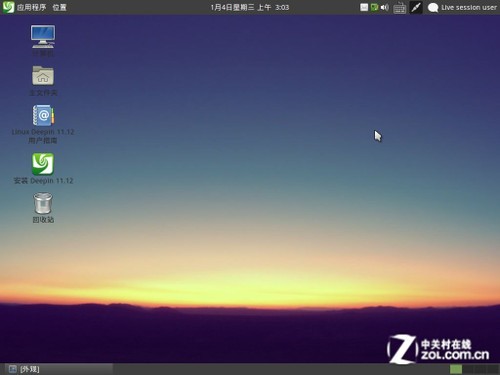Switch to the third workspace in switcher
Screen dimensions: 500x375
[480, 369]
